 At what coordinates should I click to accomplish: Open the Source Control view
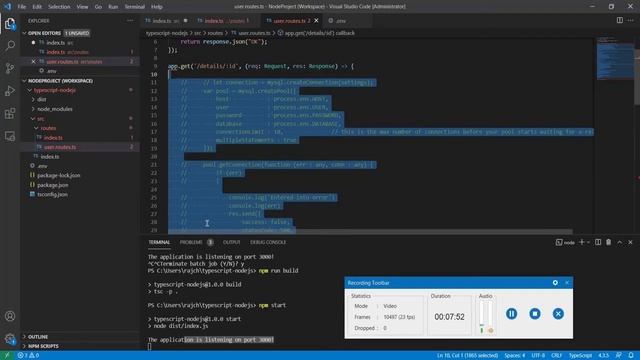10,68
